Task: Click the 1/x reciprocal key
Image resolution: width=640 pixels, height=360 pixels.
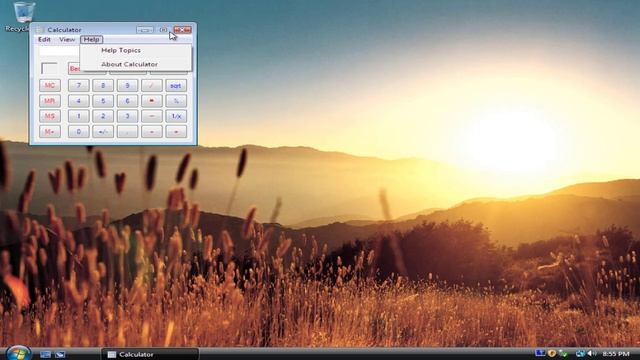Action: 176,116
